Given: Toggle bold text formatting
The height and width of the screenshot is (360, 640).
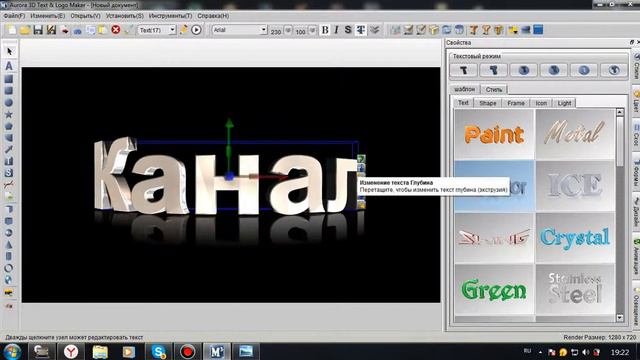Looking at the screenshot, I should [x=325, y=30].
